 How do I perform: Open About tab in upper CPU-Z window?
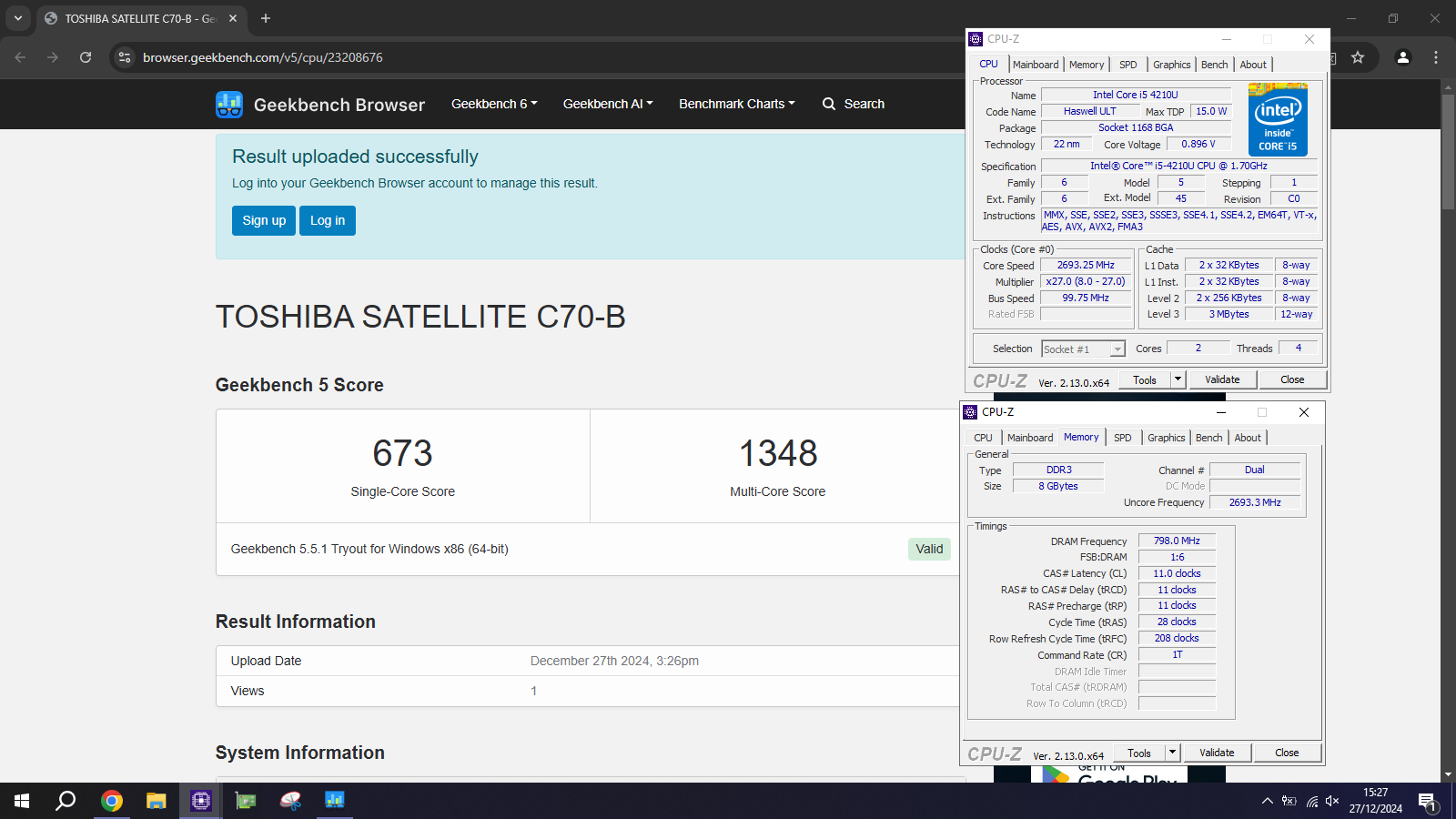1253,65
